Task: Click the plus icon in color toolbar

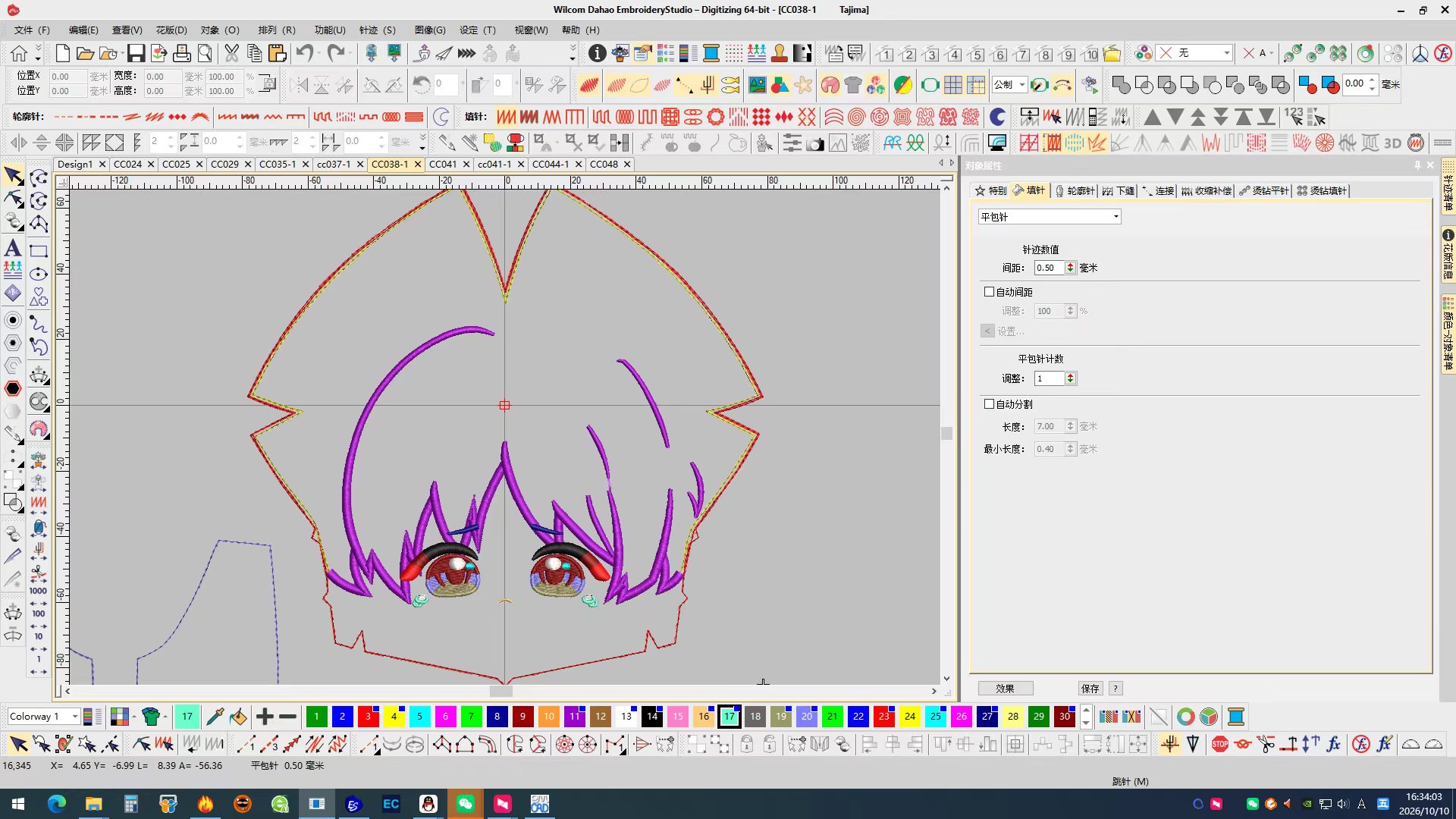Action: coord(265,716)
